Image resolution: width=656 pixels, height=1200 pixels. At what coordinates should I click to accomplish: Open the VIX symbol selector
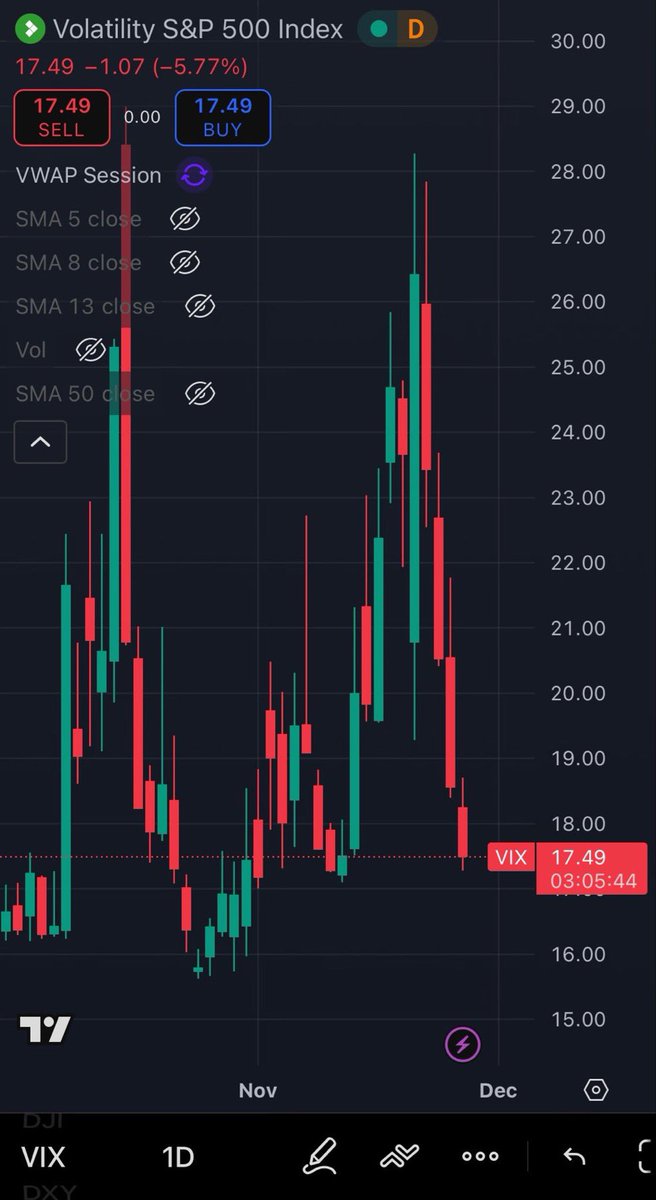(43, 1157)
